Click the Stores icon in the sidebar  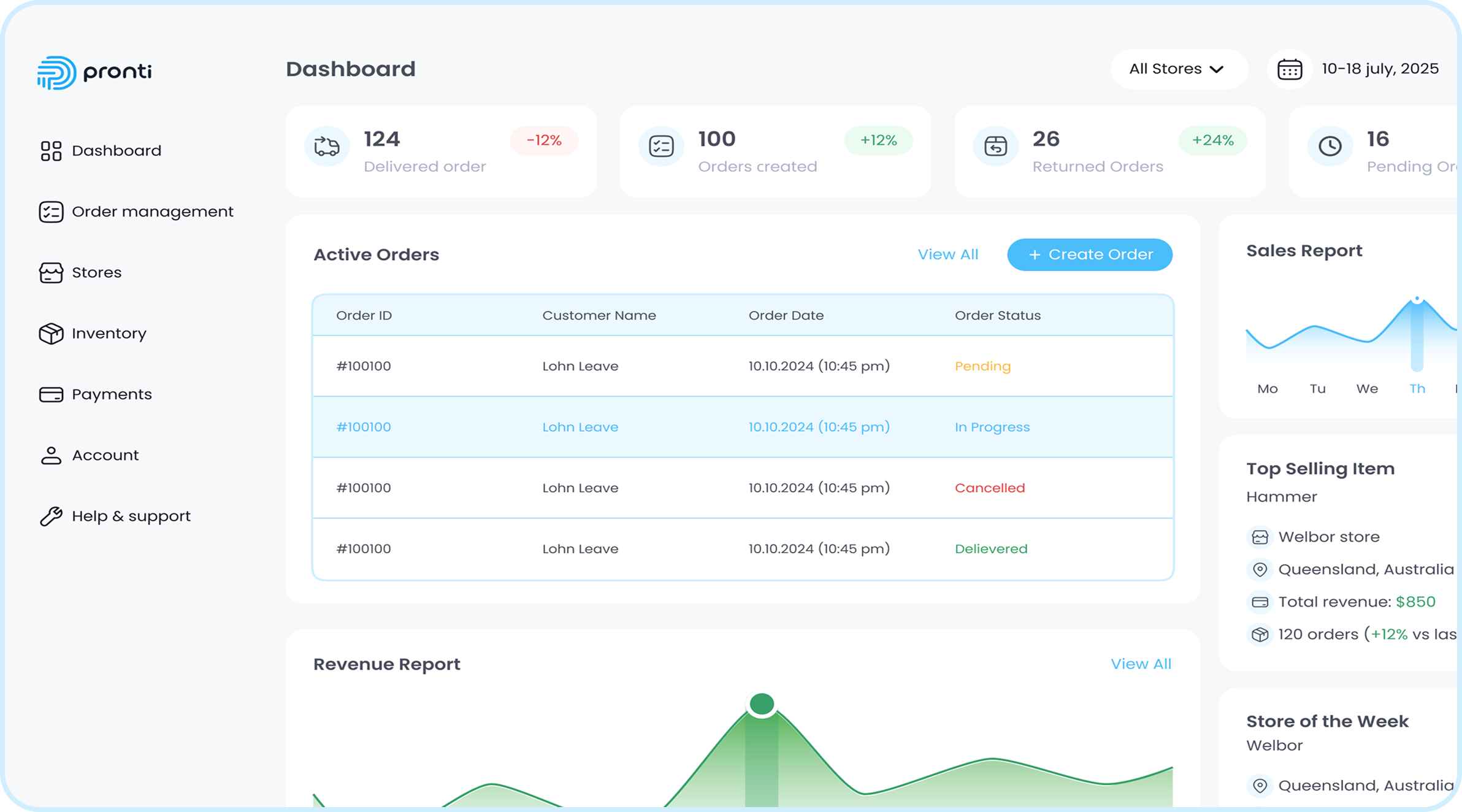pos(51,272)
